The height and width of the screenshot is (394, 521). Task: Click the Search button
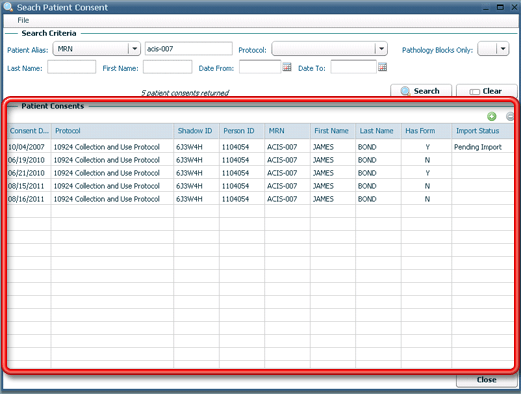tap(421, 91)
